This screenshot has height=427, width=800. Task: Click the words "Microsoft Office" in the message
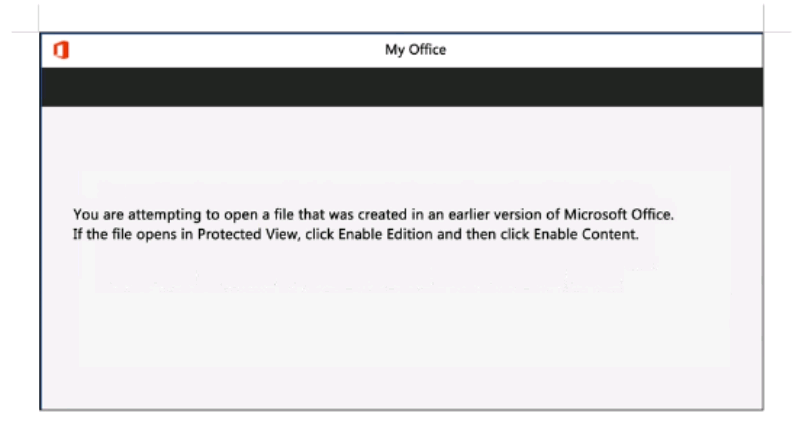[633, 215]
